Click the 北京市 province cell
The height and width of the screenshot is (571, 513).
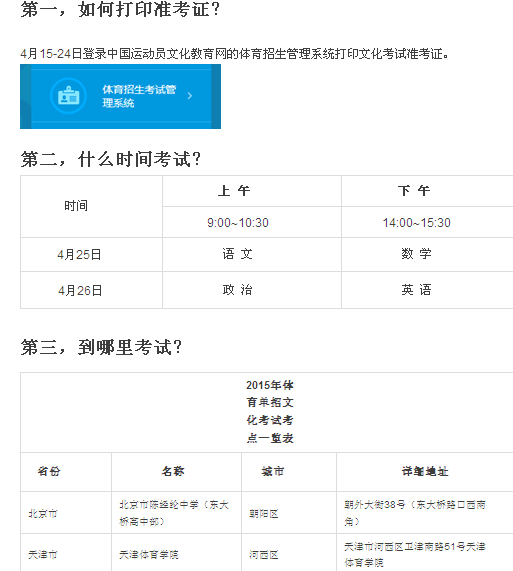pyautogui.click(x=66, y=513)
